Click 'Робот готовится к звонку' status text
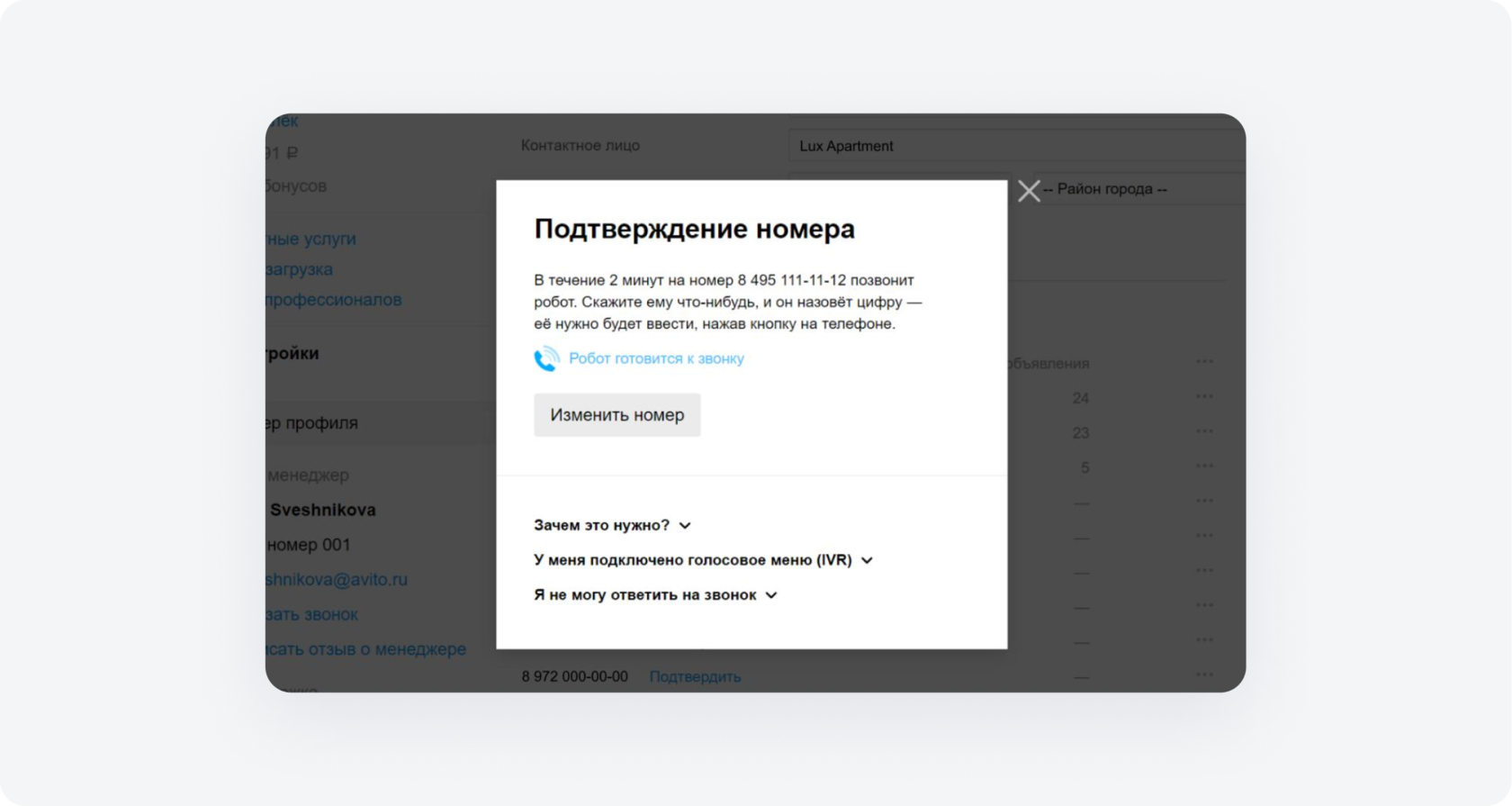This screenshot has height=806, width=1512. click(656, 358)
